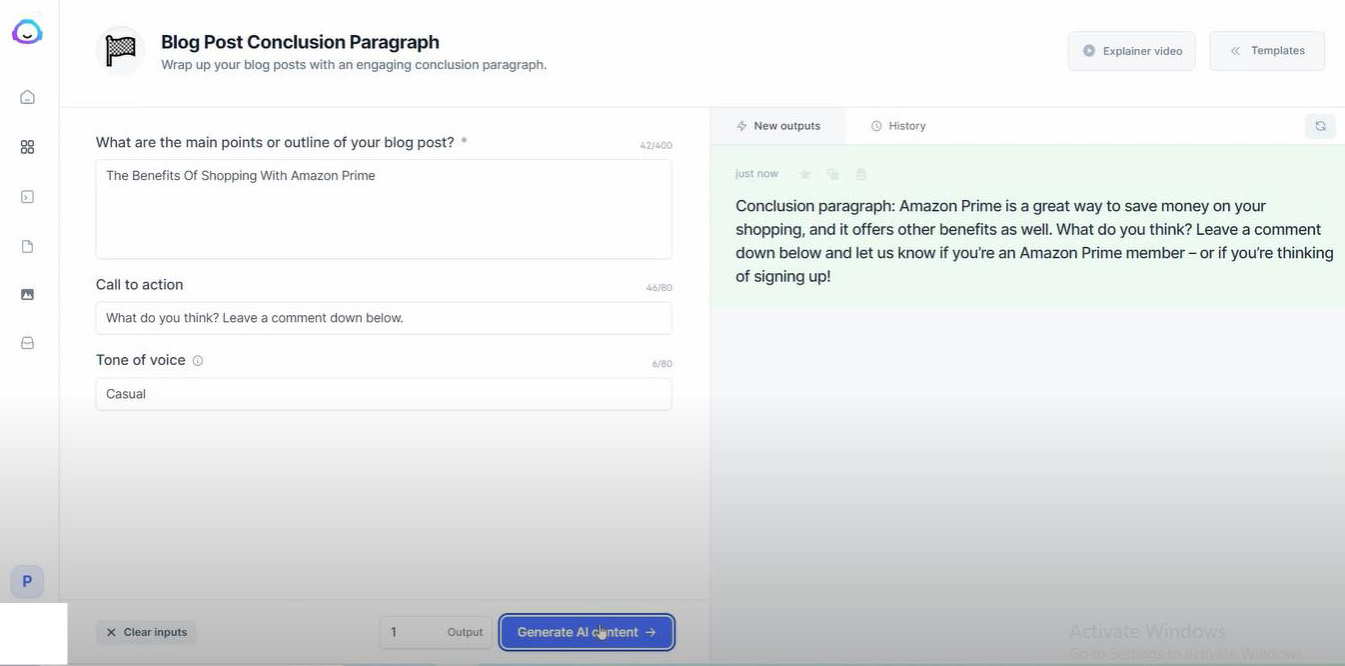Click the Call to action input field

(x=384, y=318)
